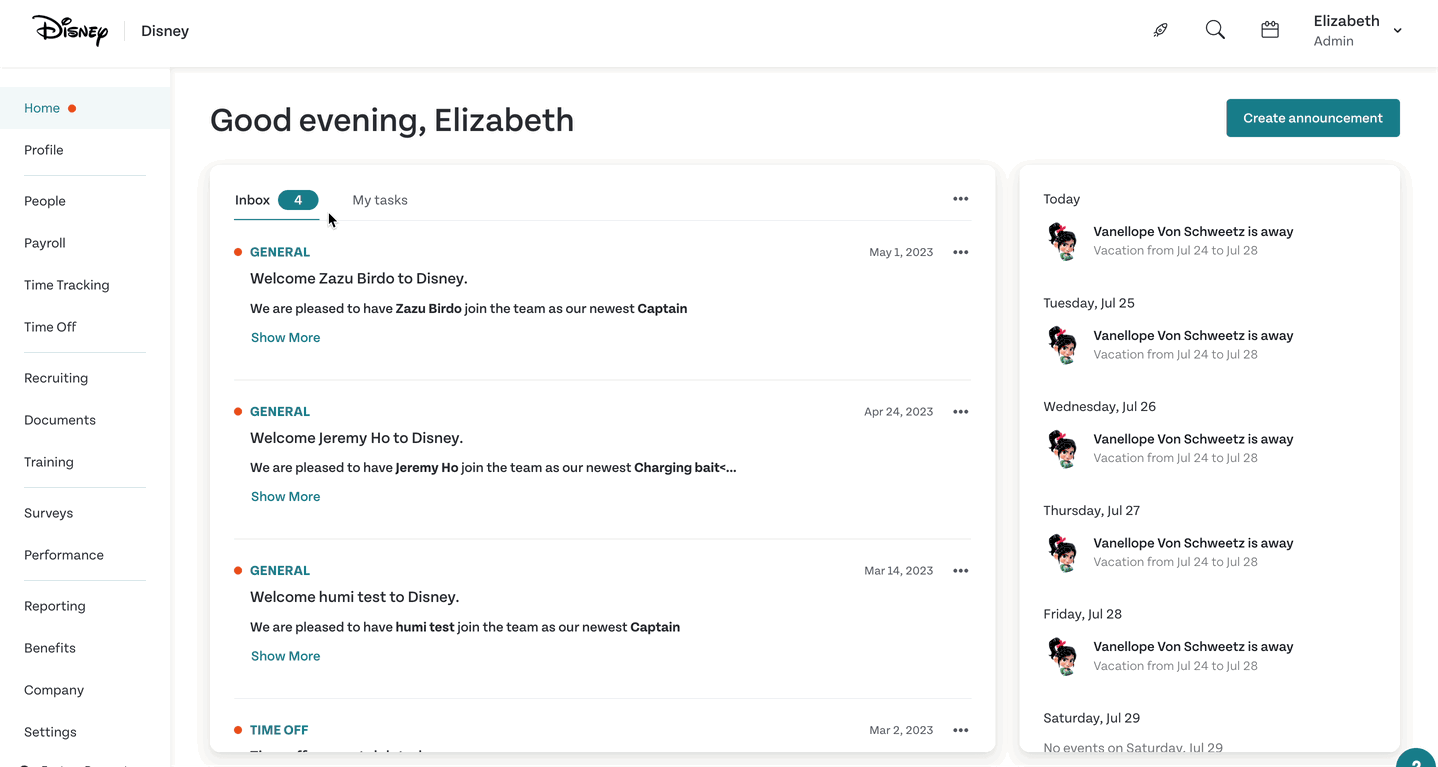Click the Disney company name in header

coord(165,31)
